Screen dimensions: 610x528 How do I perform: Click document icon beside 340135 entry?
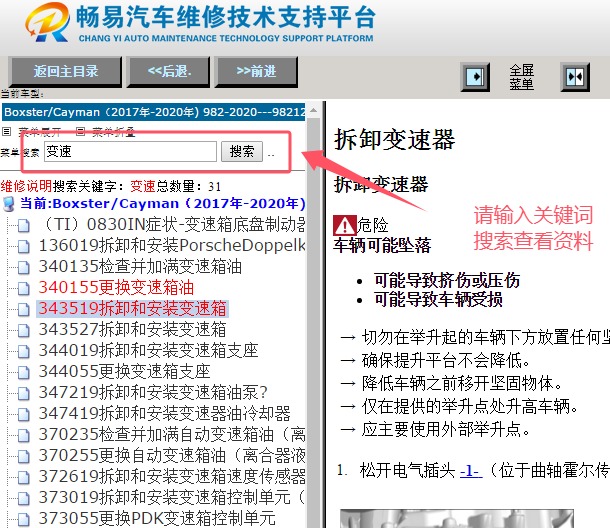pyautogui.click(x=24, y=268)
